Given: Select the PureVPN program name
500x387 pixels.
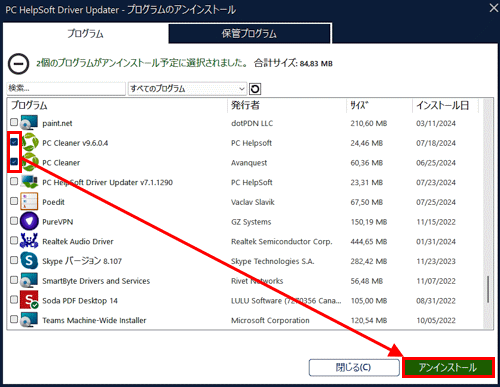Looking at the screenshot, I should click(x=58, y=222).
